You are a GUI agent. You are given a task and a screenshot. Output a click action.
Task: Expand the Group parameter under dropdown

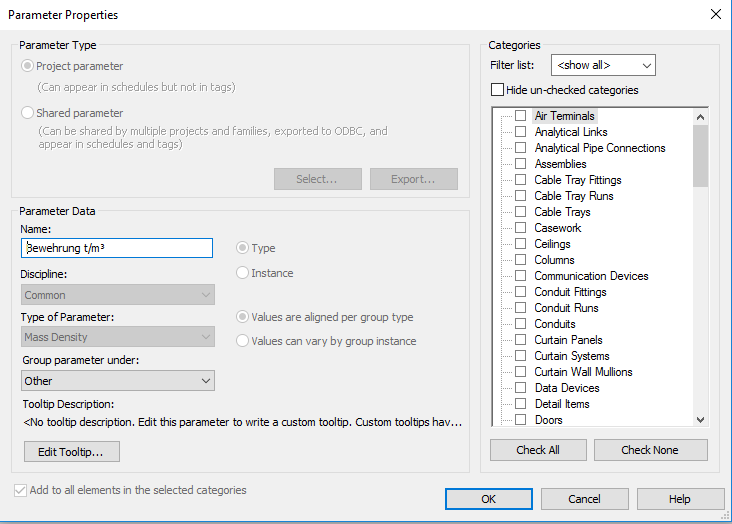[x=118, y=381]
